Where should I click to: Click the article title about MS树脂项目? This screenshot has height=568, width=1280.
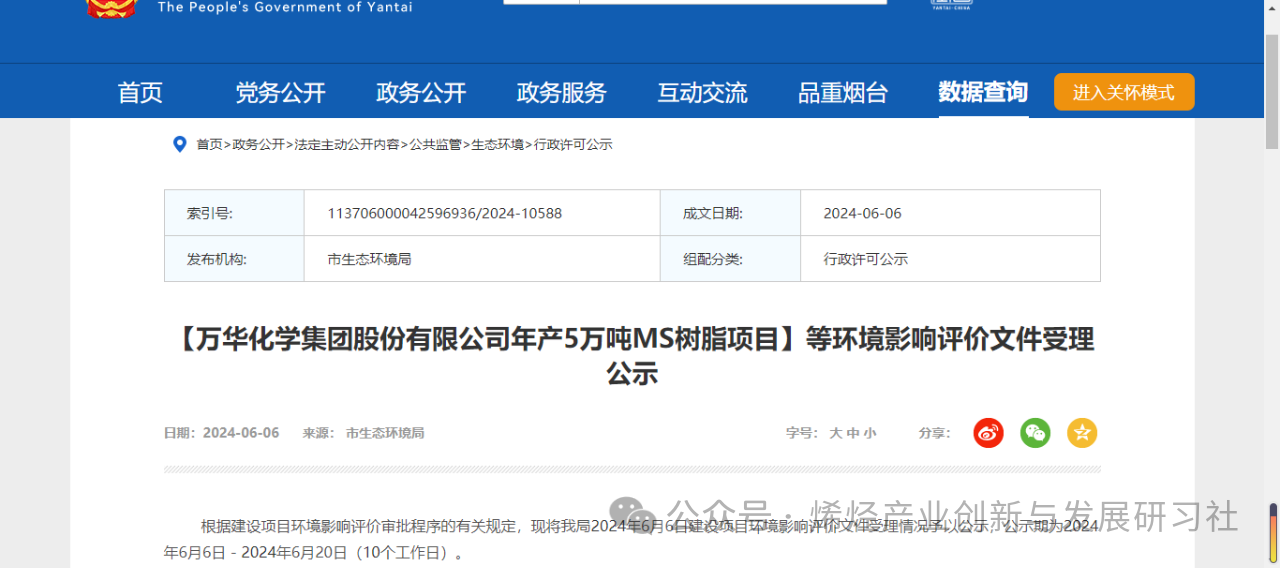[x=633, y=356]
